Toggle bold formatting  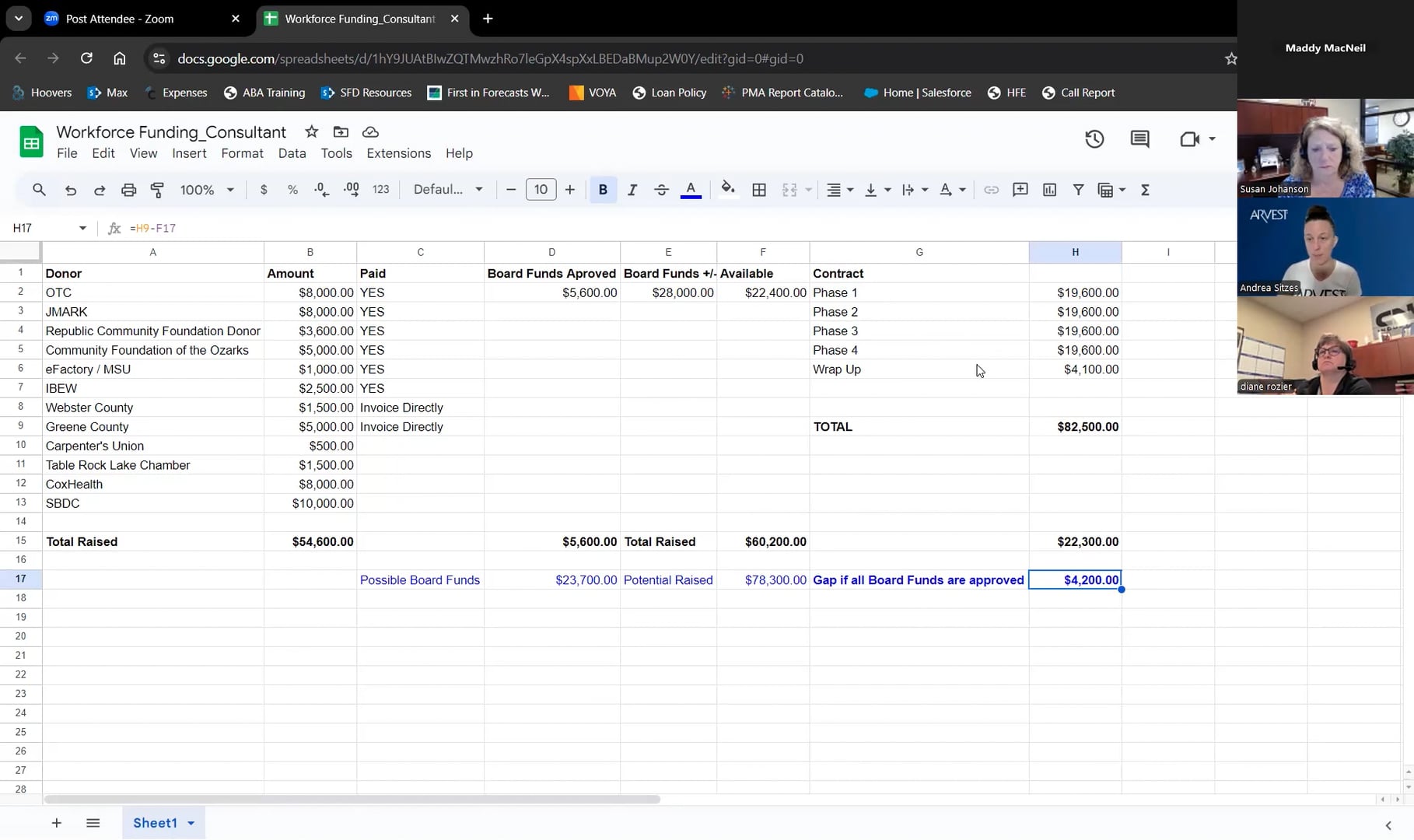click(x=603, y=190)
